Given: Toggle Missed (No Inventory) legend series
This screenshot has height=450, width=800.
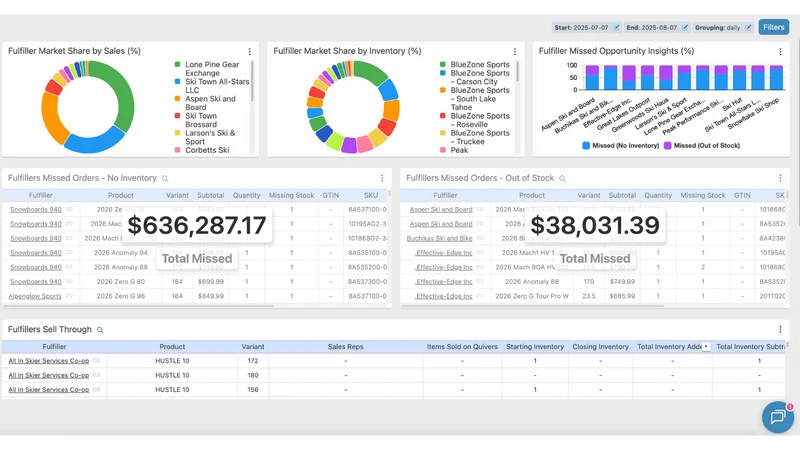Looking at the screenshot, I should point(620,145).
